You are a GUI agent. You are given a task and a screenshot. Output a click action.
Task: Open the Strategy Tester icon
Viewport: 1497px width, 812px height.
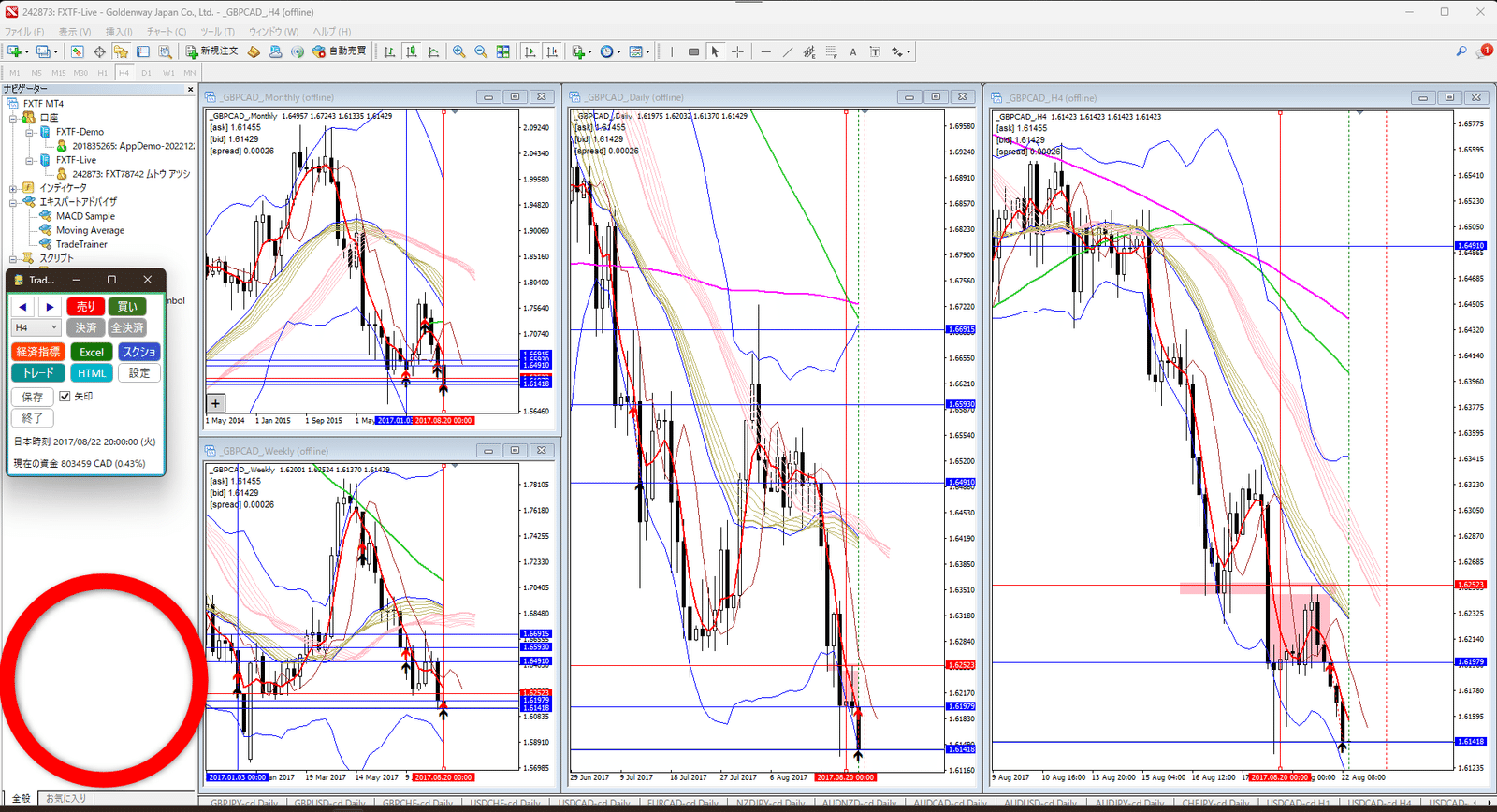pos(166,51)
